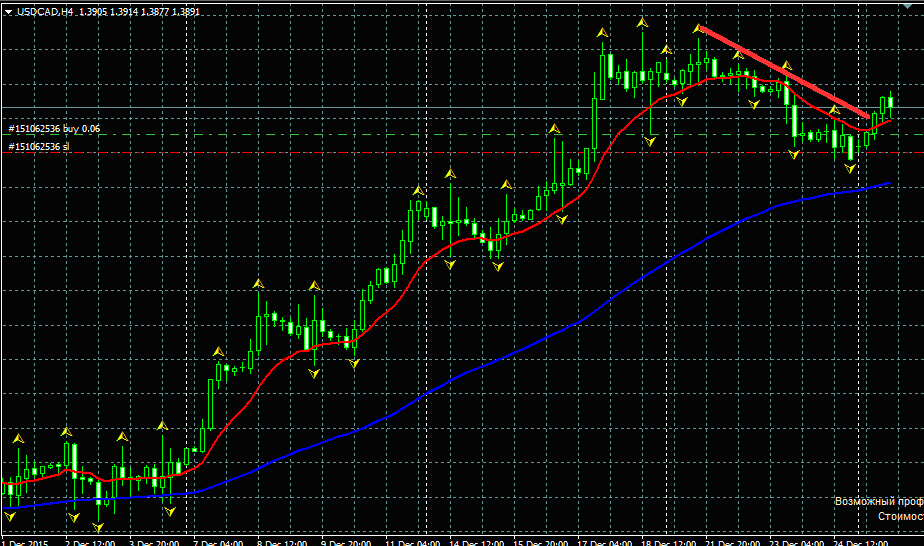Click the '3 Dec 20:00' time axis label
Viewport: 924px width, 546px height.
pyautogui.click(x=154, y=542)
